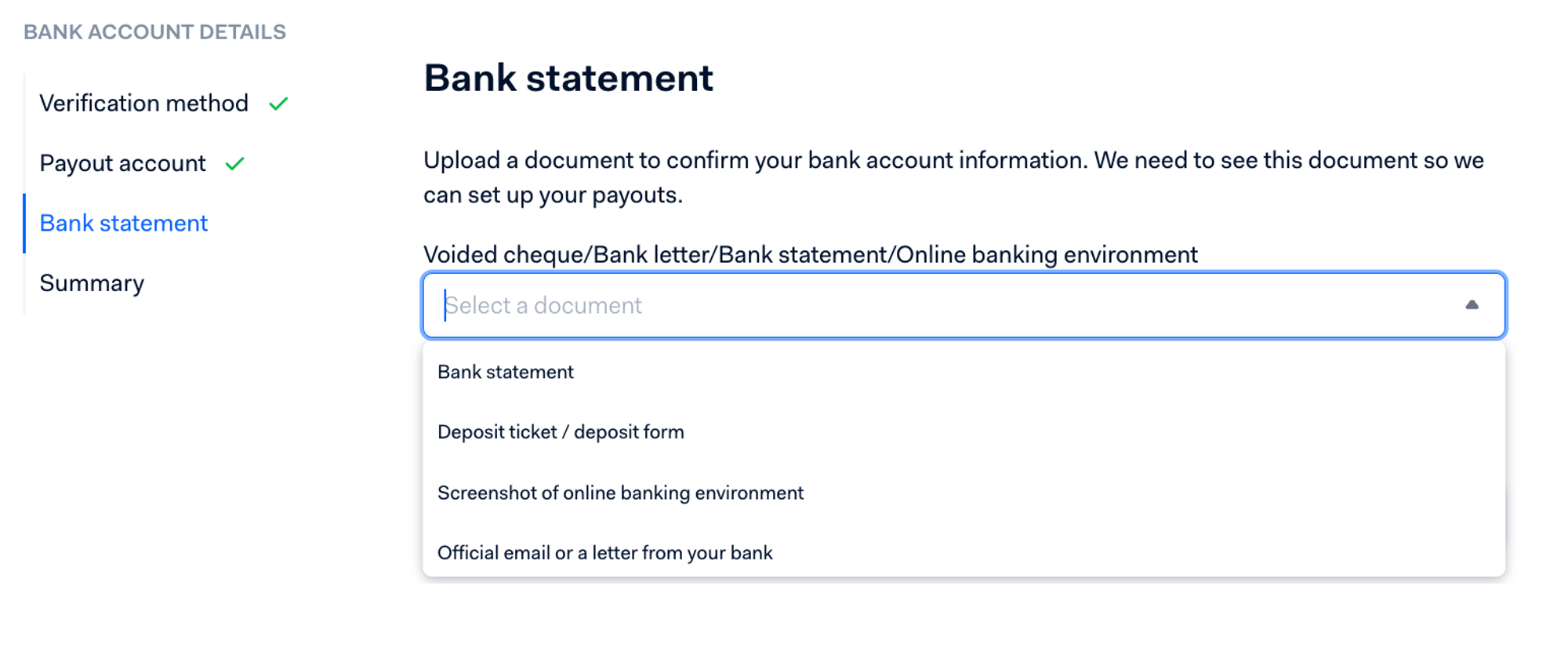Choose 'Bank statement' from the document list
This screenshot has width=1568, height=648.
pyautogui.click(x=506, y=372)
